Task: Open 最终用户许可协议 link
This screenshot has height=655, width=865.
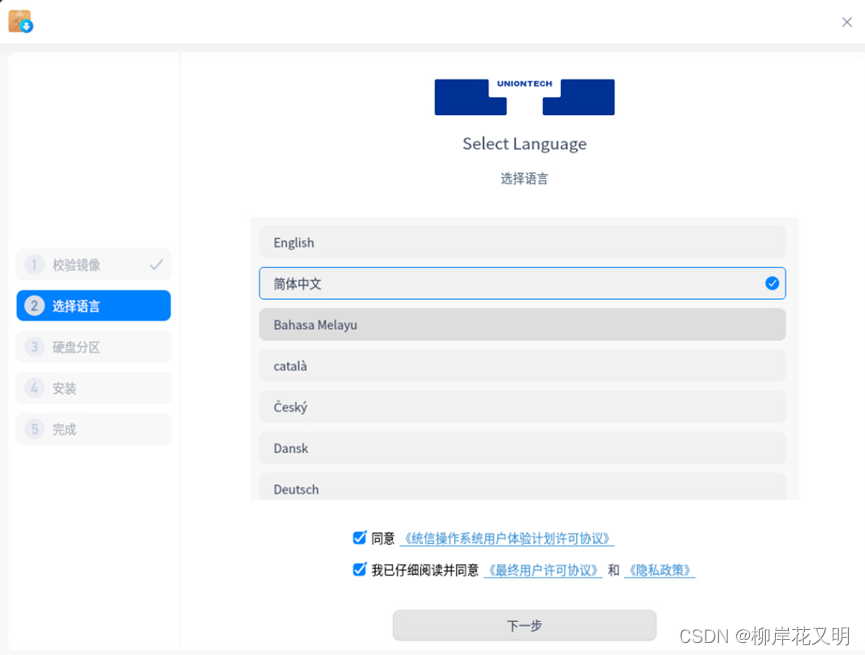Action: coord(543,571)
